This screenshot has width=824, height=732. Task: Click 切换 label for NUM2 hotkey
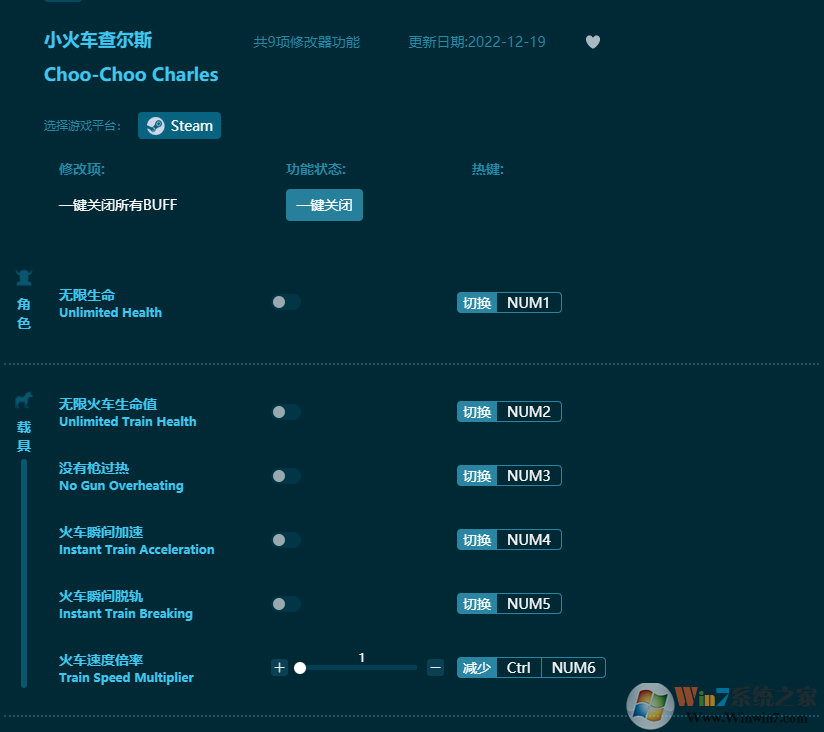[x=477, y=412]
